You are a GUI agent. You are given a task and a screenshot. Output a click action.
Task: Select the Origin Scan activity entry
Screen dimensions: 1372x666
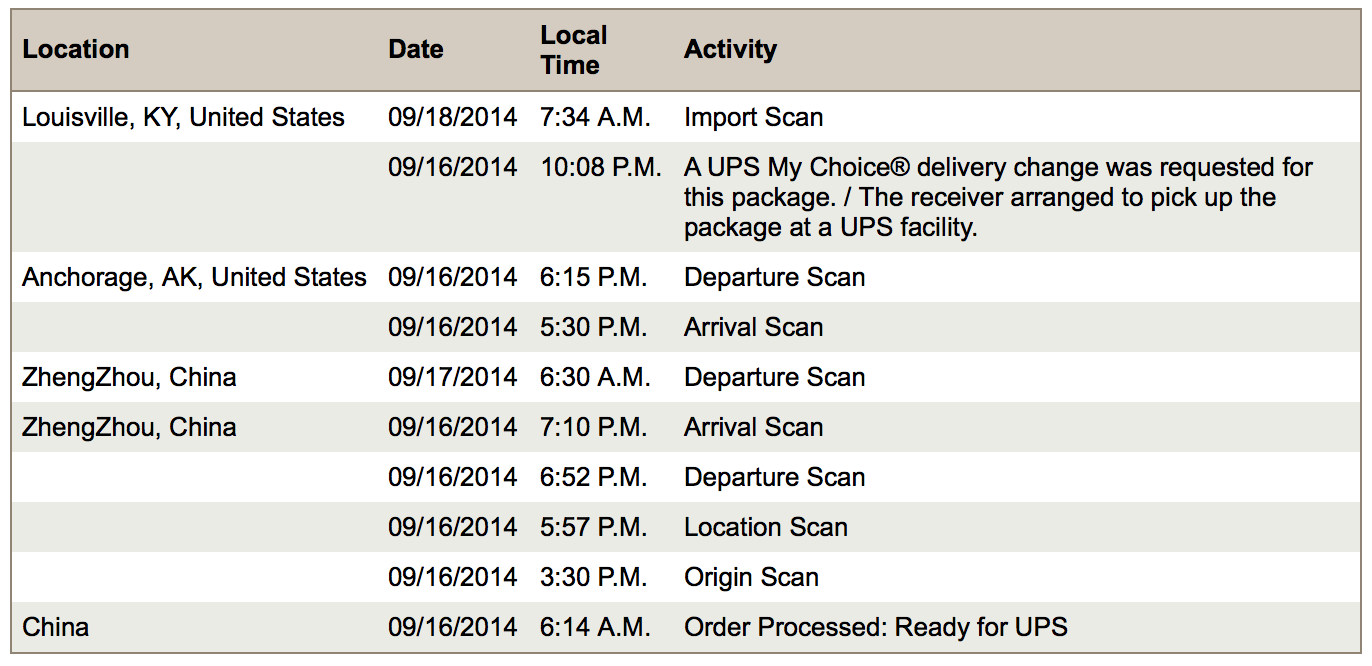[751, 577]
